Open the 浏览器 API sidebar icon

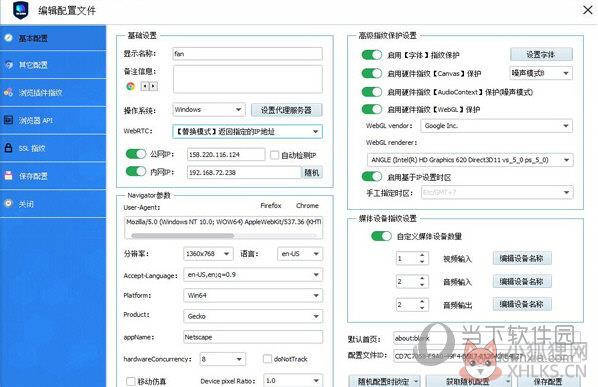[8, 120]
